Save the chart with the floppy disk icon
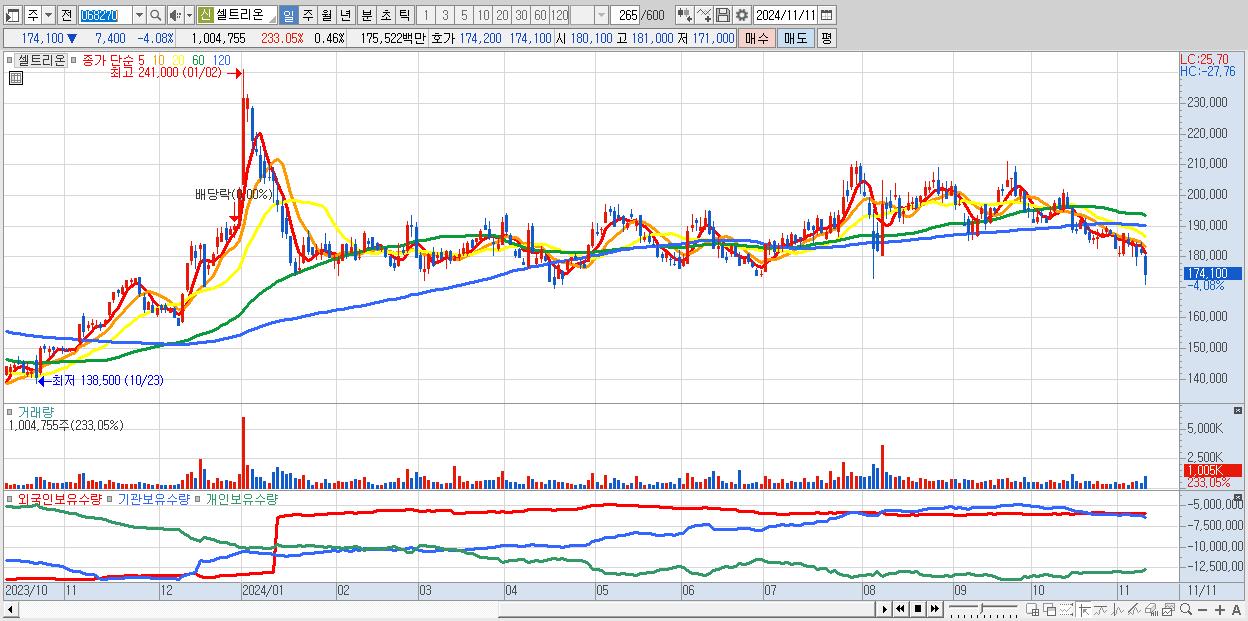 coord(723,15)
